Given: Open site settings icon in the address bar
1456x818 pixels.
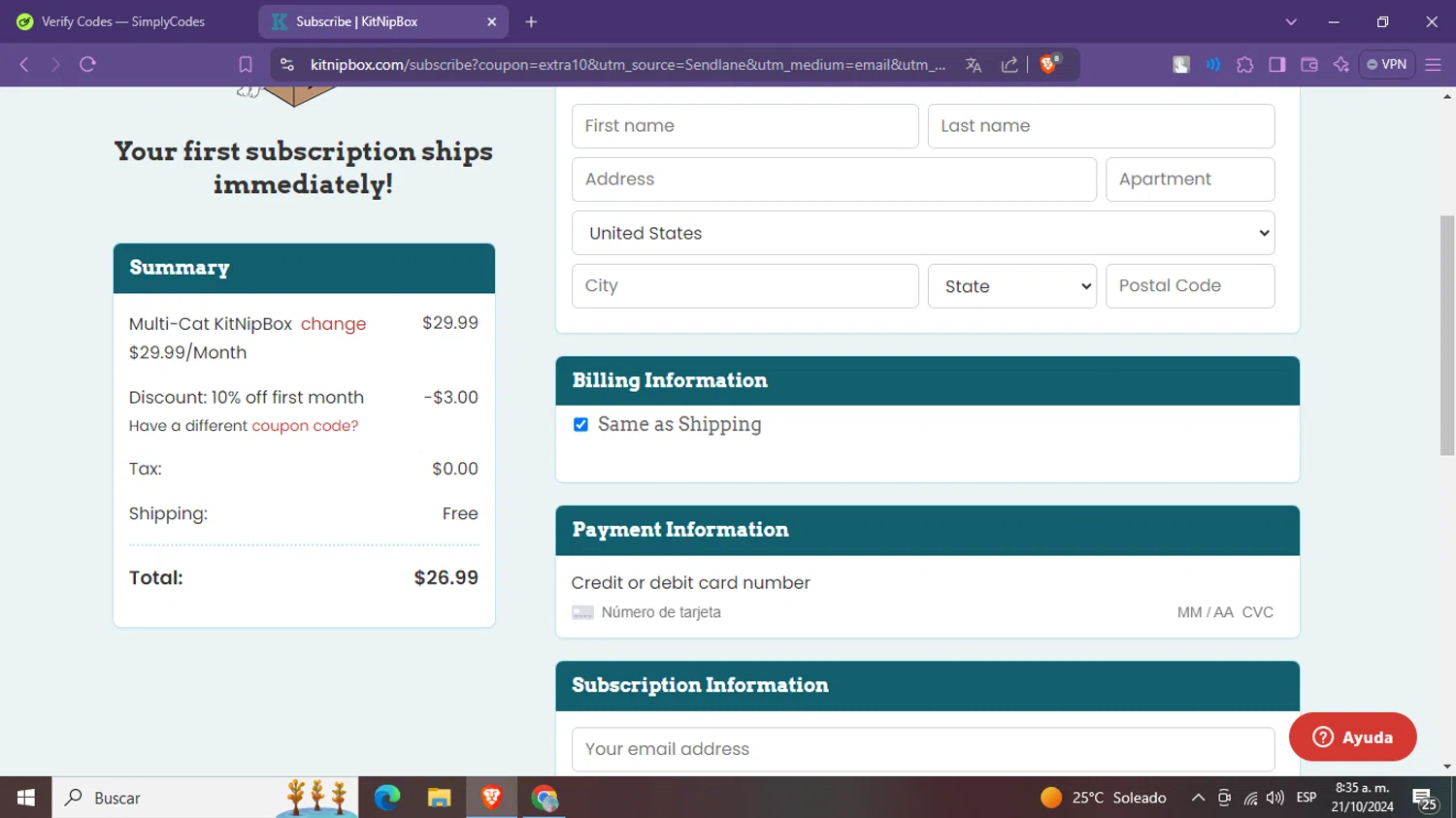Looking at the screenshot, I should (x=286, y=64).
